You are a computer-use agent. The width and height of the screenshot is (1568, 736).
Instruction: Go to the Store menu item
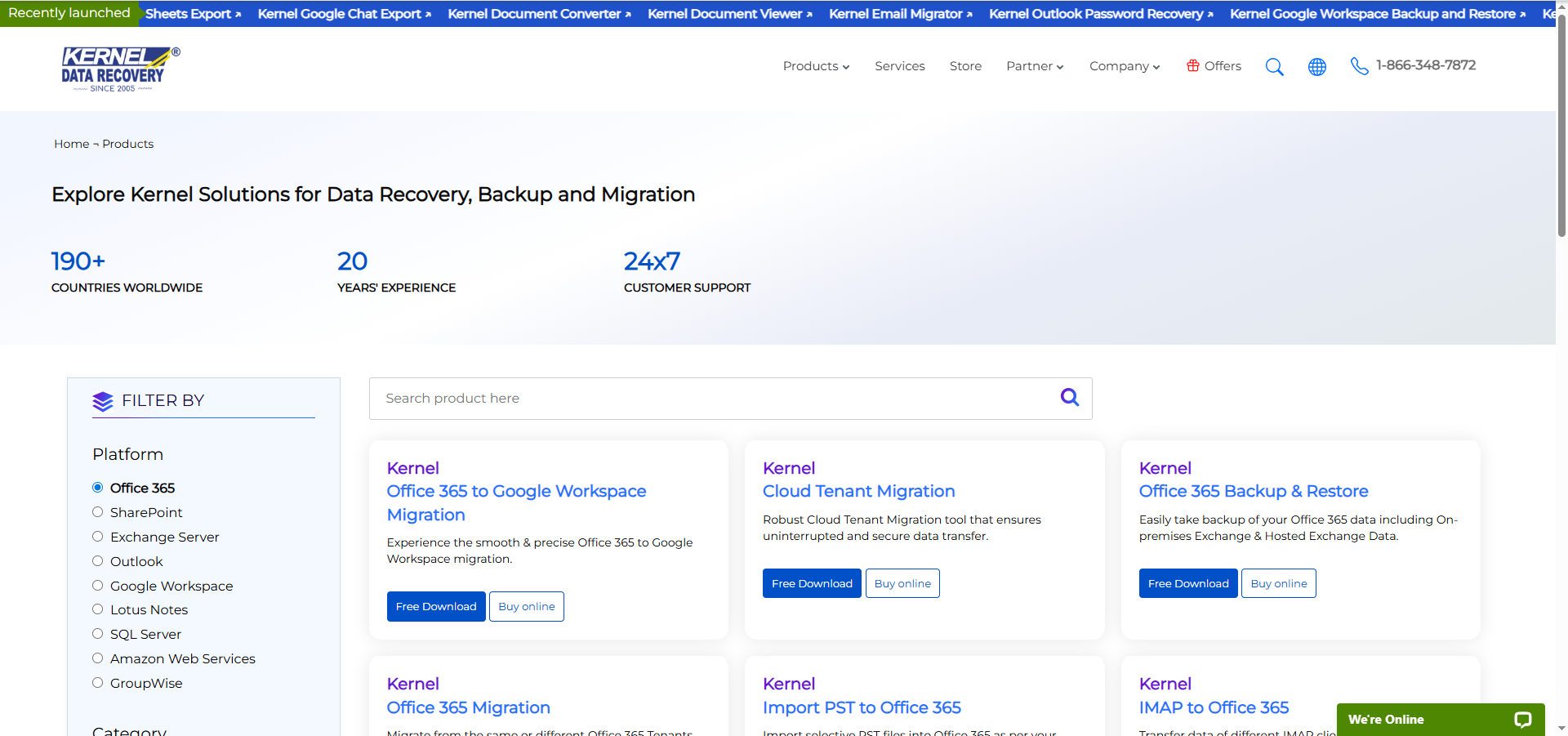[965, 66]
